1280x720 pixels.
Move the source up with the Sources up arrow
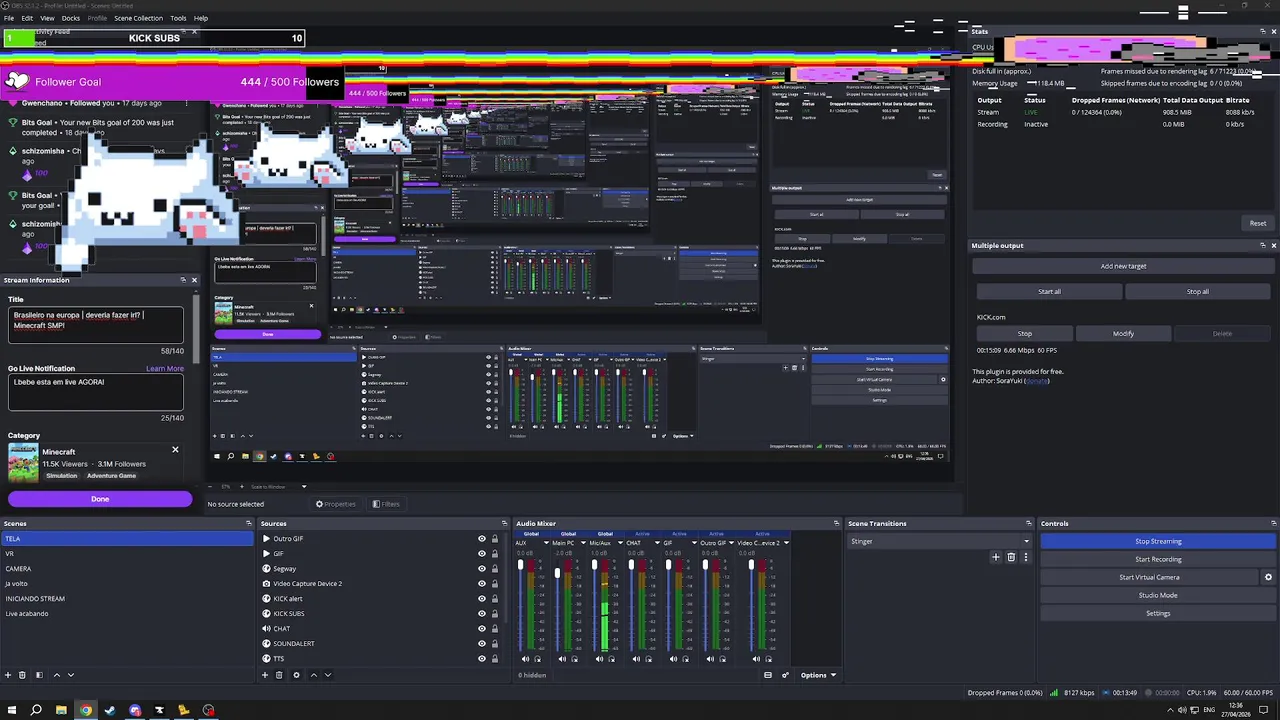coord(313,675)
